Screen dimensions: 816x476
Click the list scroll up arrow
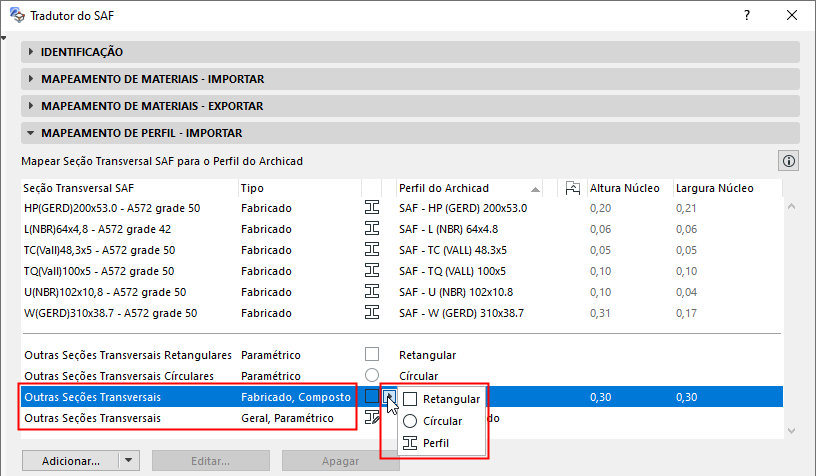(x=792, y=207)
